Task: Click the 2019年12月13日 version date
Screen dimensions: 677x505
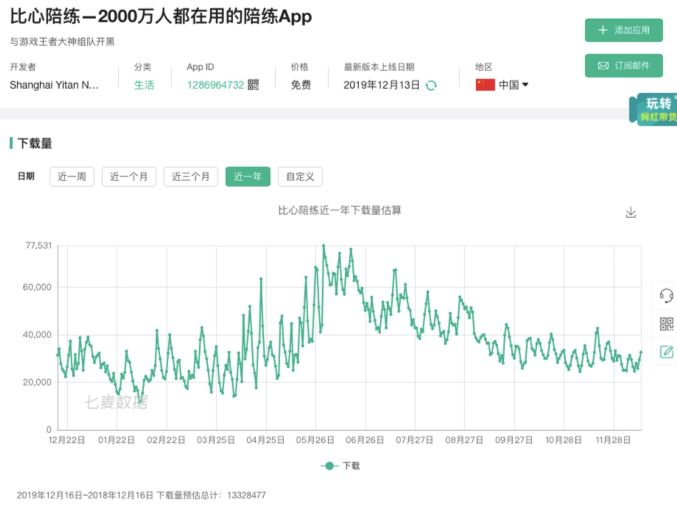Action: click(x=382, y=85)
